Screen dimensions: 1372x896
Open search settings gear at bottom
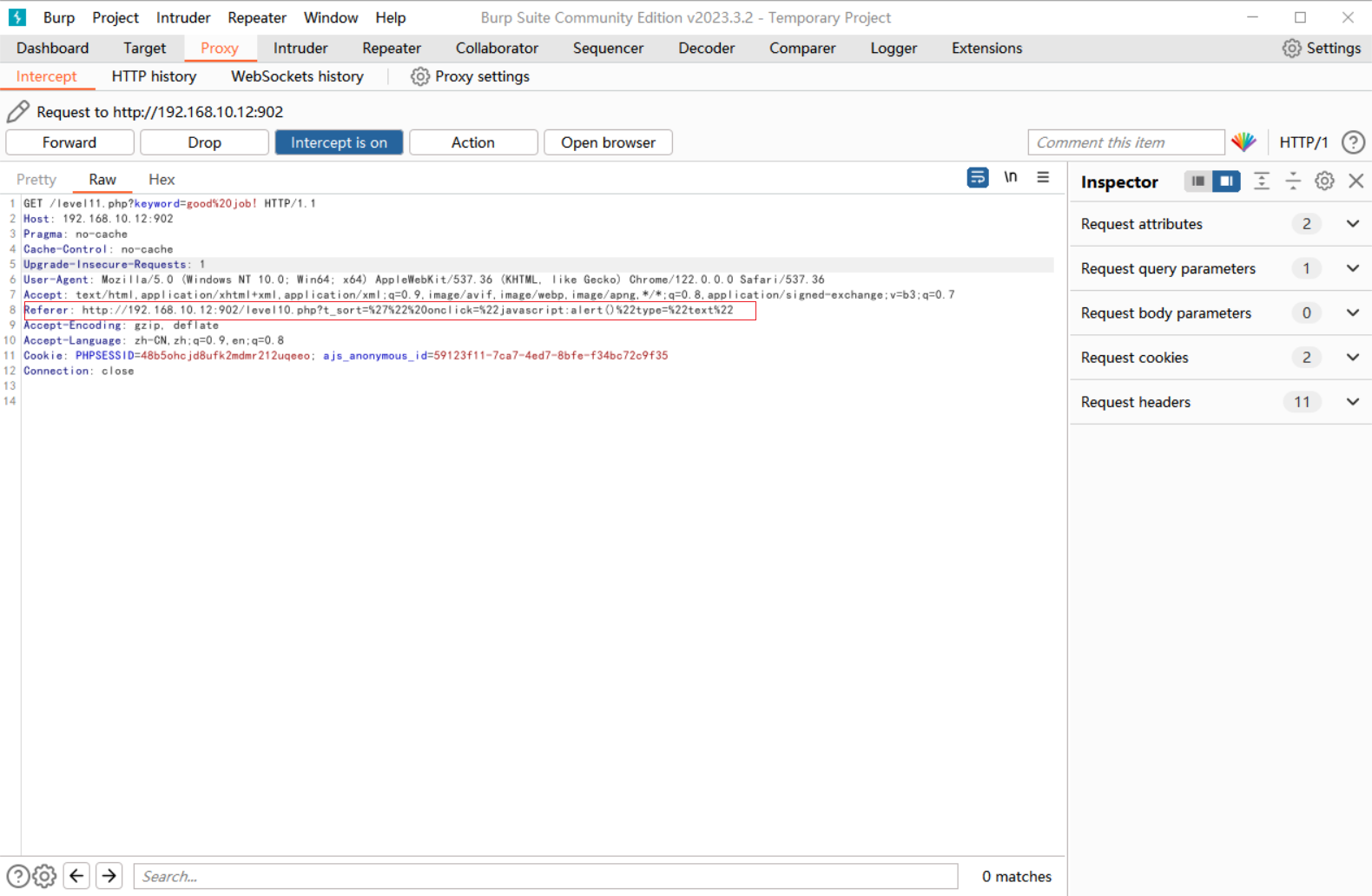pos(44,876)
